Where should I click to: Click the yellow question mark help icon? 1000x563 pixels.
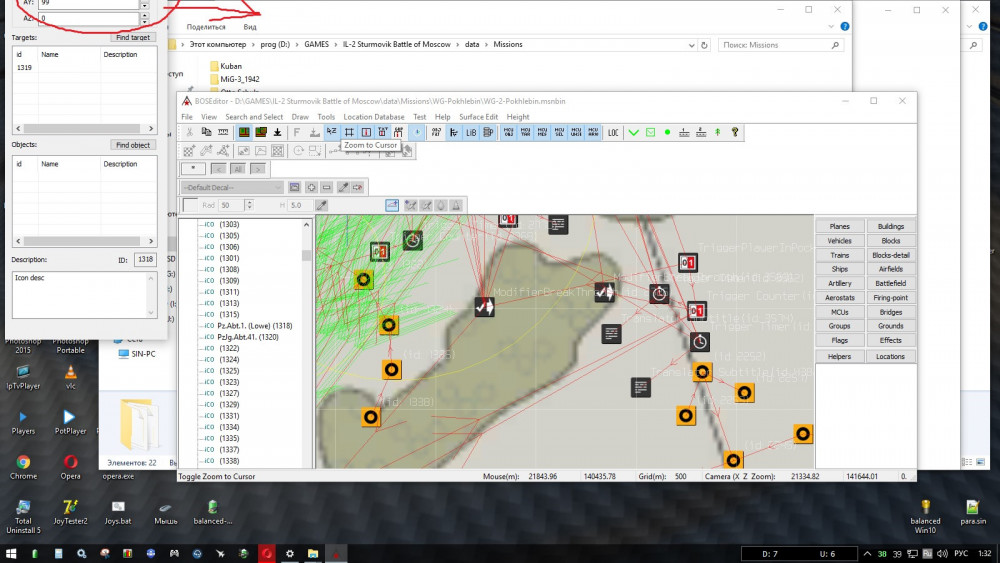click(x=735, y=132)
